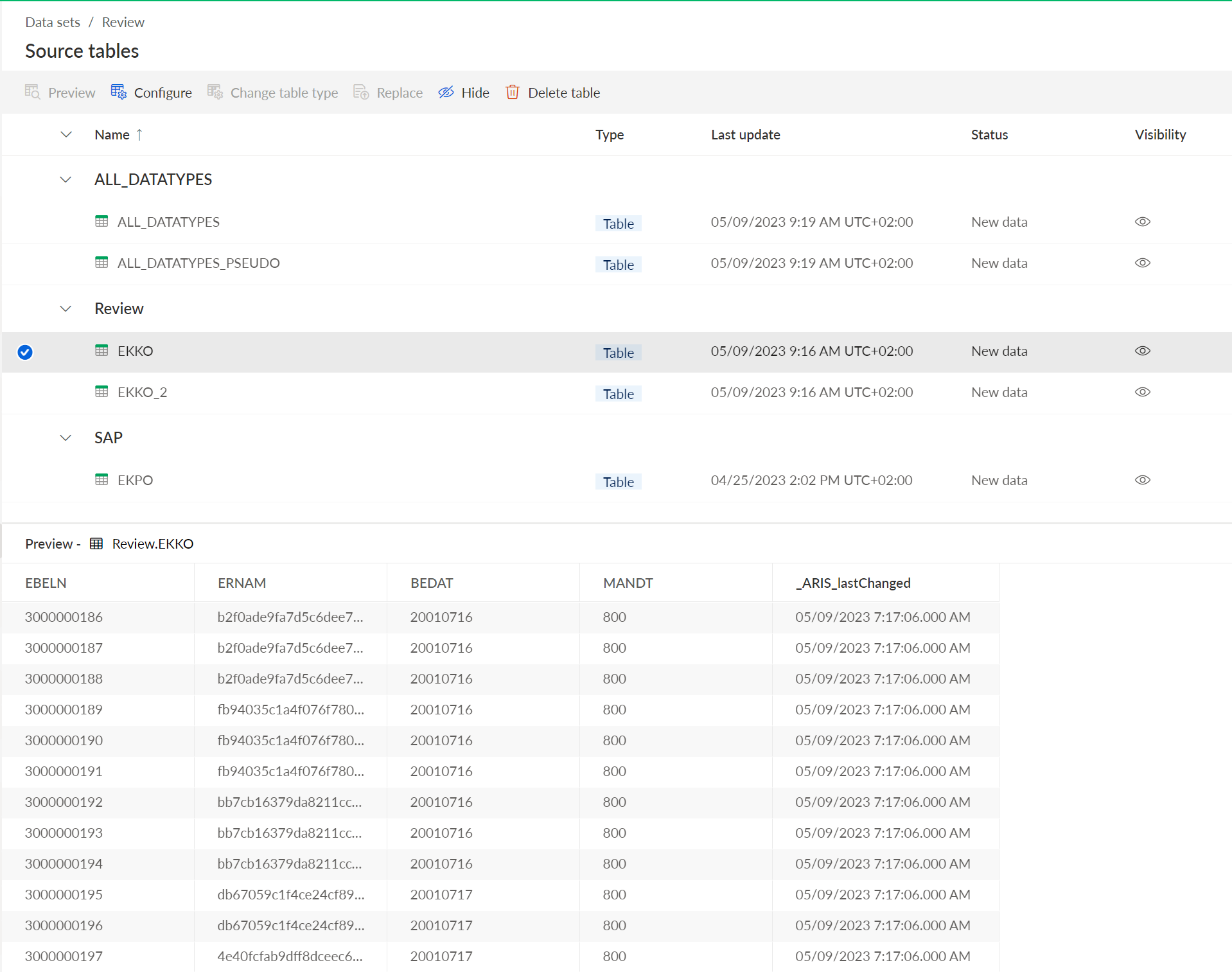Click ERNAM cell in row 3000000195
Screen dimensions: 1232x972
click(x=290, y=894)
